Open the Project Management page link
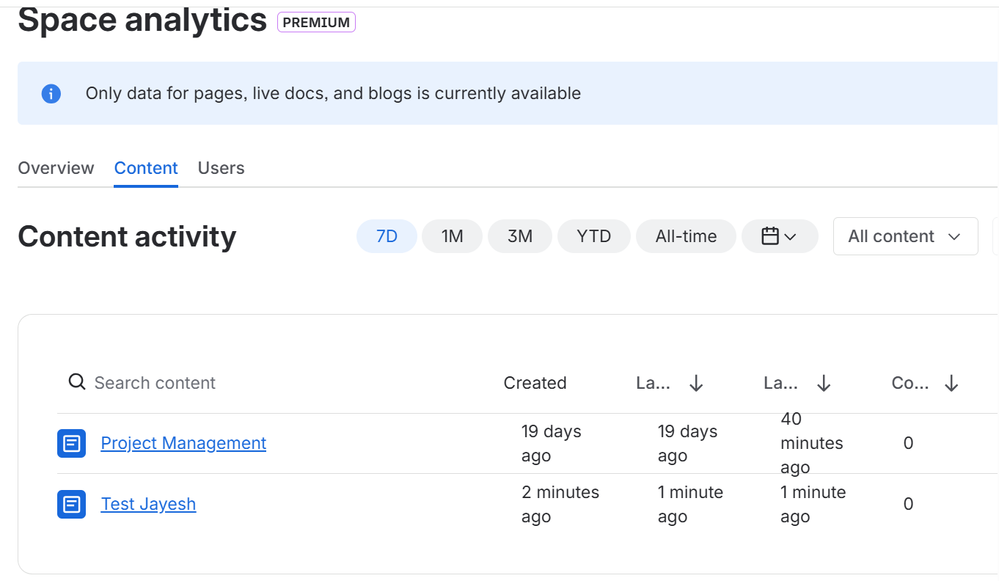 point(183,443)
